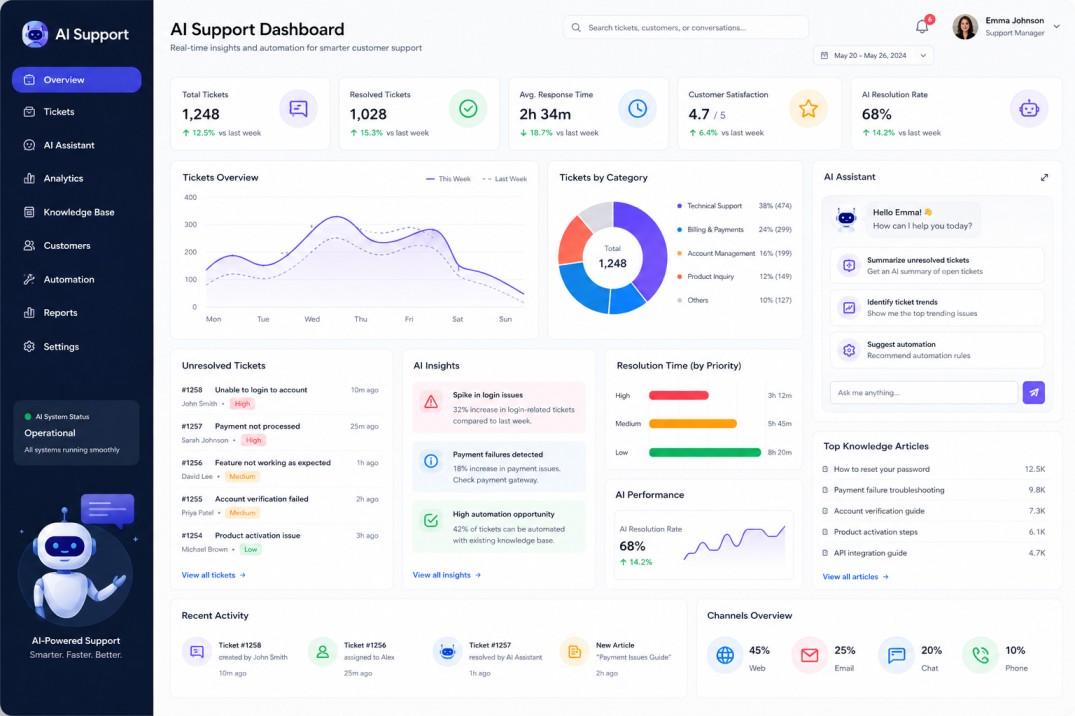
Task: Click the notification bell icon
Action: click(x=922, y=27)
